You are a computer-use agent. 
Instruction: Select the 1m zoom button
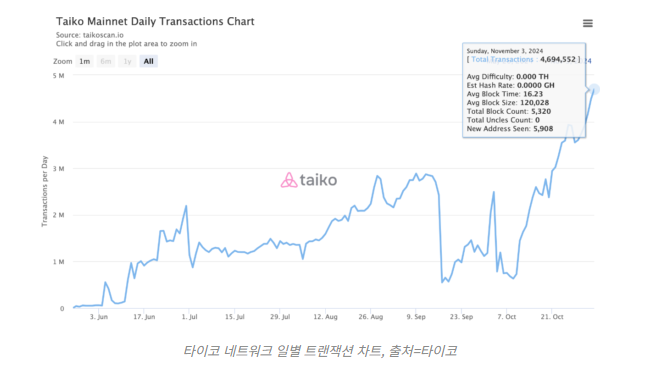click(x=85, y=61)
